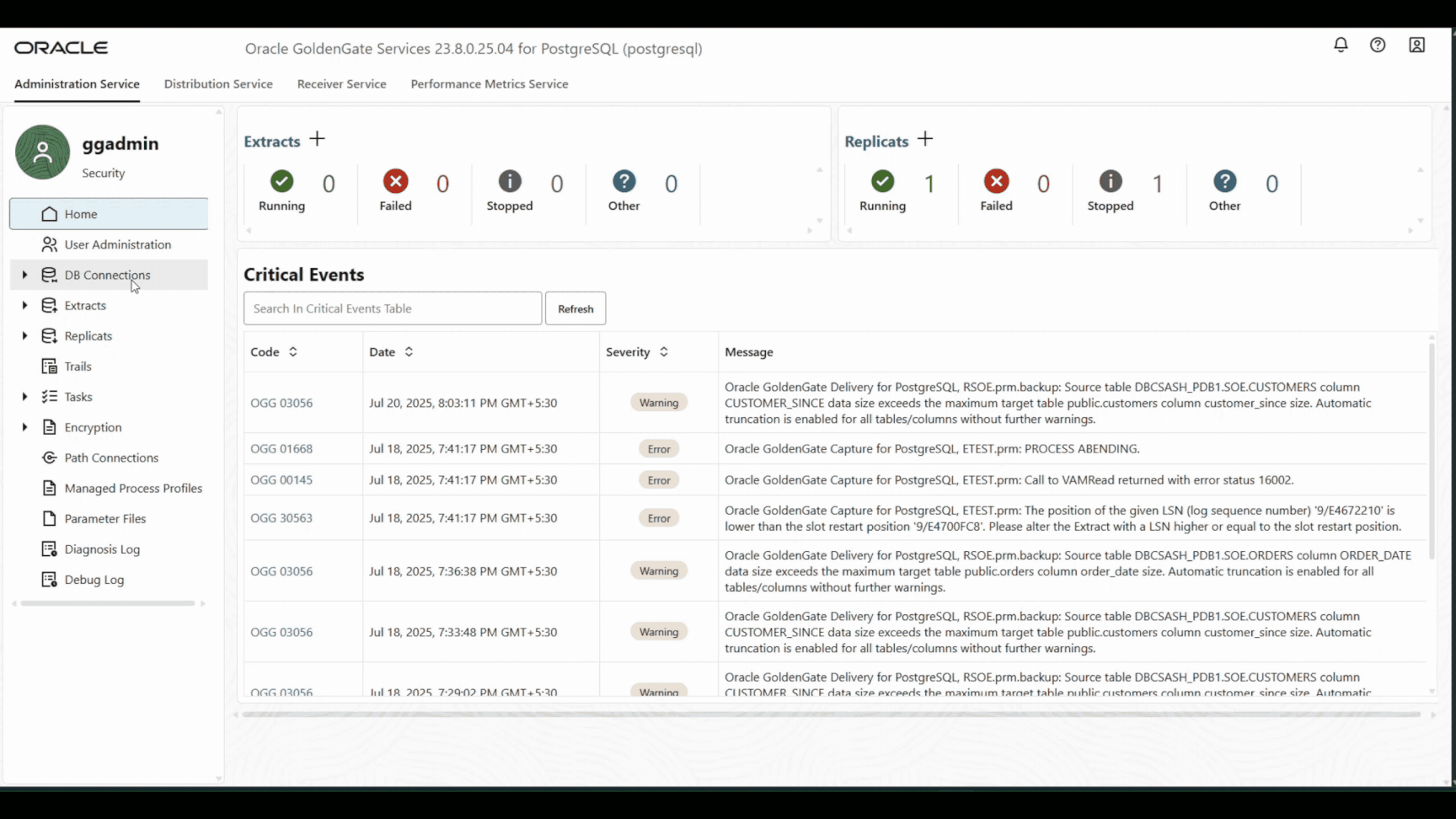Click the ggadmin avatar picture
This screenshot has height=819, width=1456.
[42, 152]
